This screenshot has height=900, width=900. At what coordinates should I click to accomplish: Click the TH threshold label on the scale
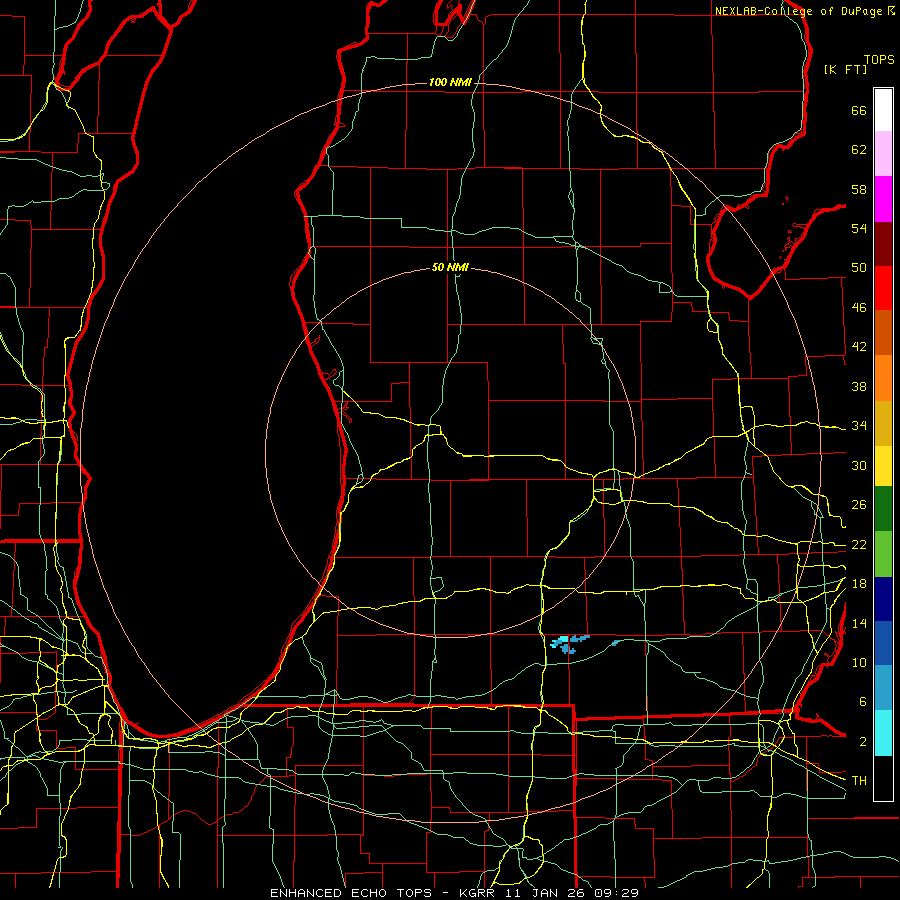859,781
